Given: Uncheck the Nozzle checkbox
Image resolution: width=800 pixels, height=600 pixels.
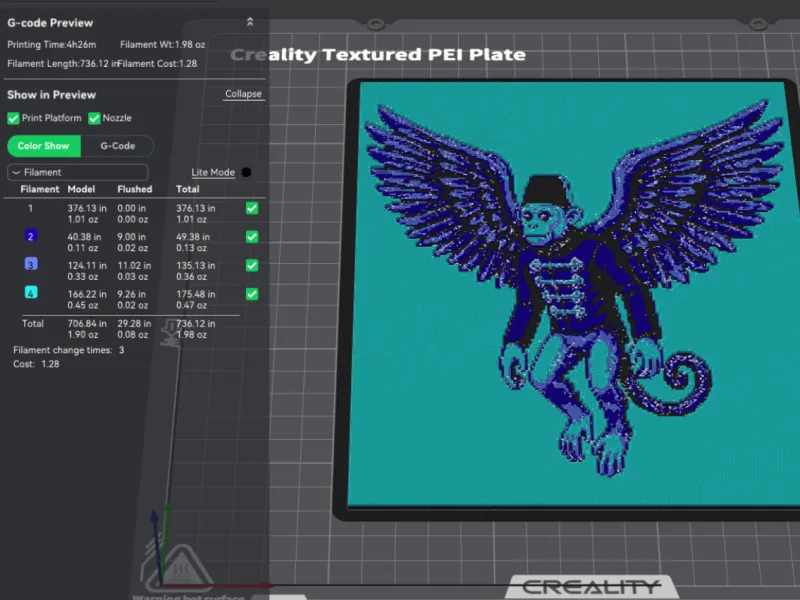Looking at the screenshot, I should (x=94, y=118).
